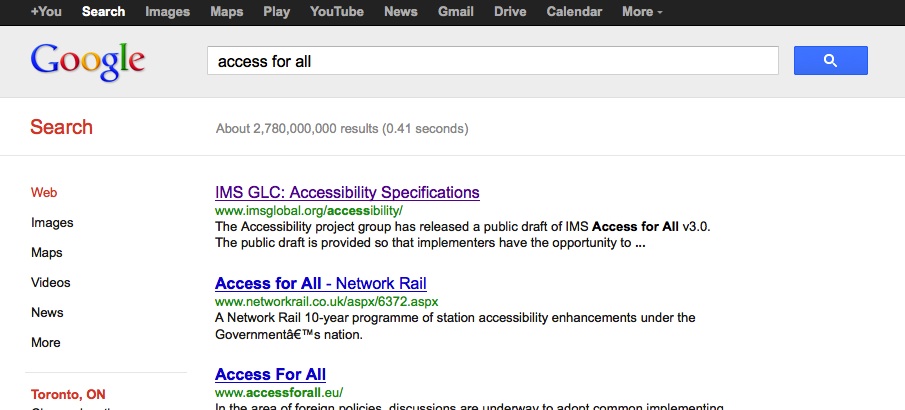This screenshot has height=410, width=905.
Task: Filter results by Maps in sidebar
Action: point(47,252)
